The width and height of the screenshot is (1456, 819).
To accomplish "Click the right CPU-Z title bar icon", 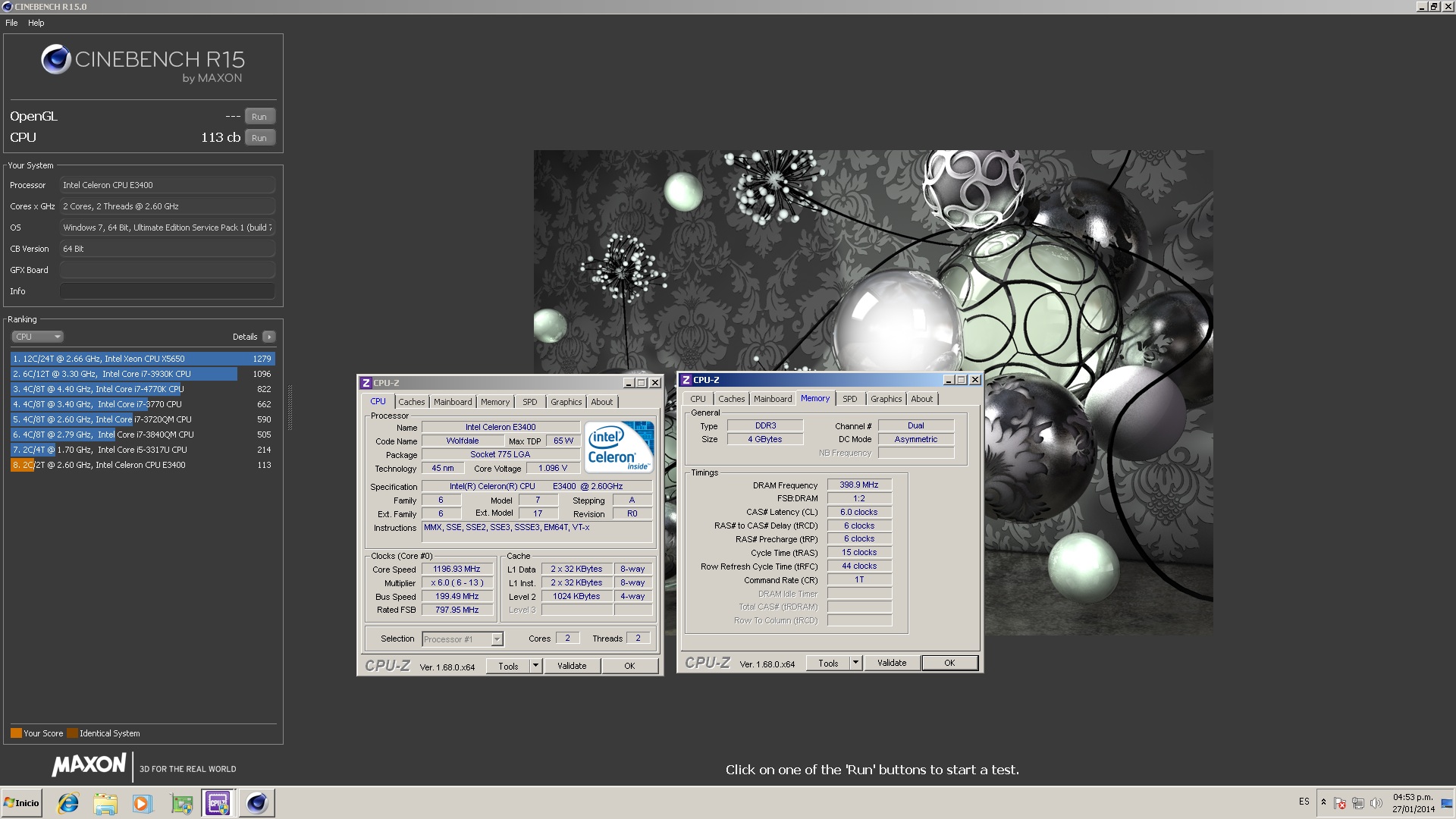I will pos(686,380).
